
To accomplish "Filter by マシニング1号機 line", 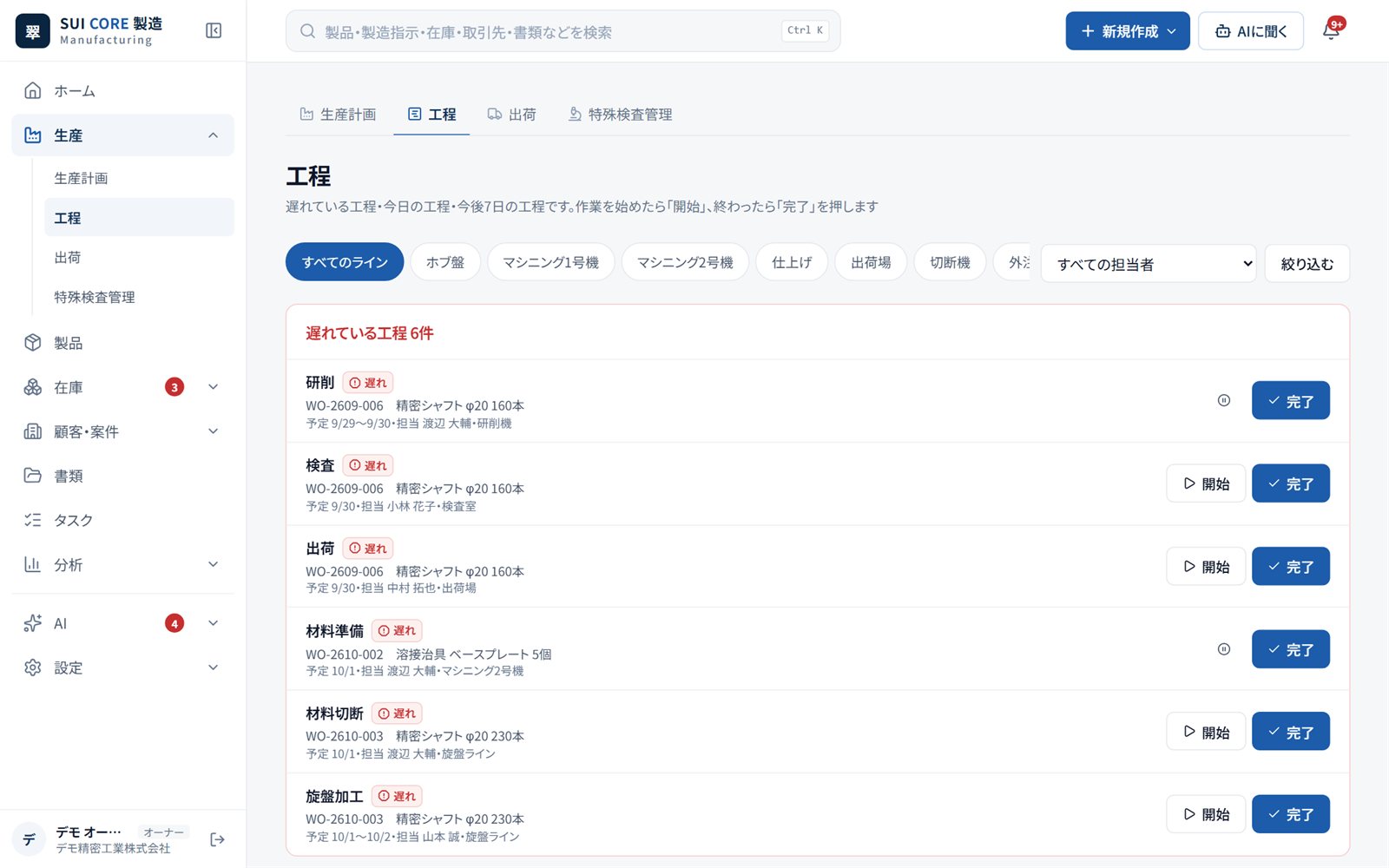I will (550, 262).
